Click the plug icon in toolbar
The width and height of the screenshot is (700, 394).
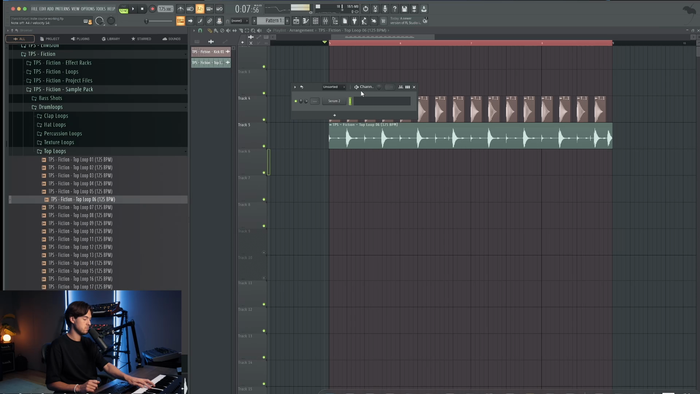coord(354,21)
